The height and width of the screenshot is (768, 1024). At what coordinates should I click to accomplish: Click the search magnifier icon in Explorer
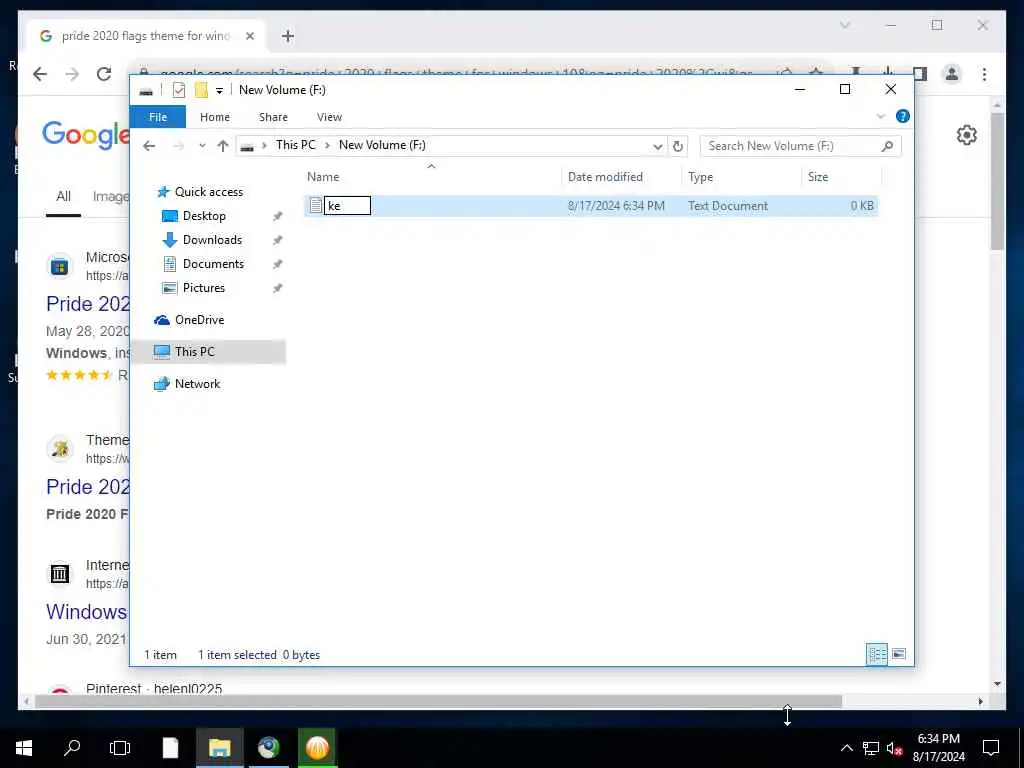[x=887, y=146]
